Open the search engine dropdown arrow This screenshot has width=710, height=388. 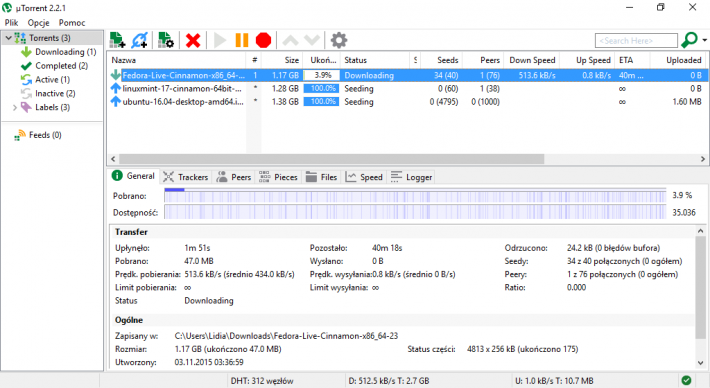tap(705, 40)
